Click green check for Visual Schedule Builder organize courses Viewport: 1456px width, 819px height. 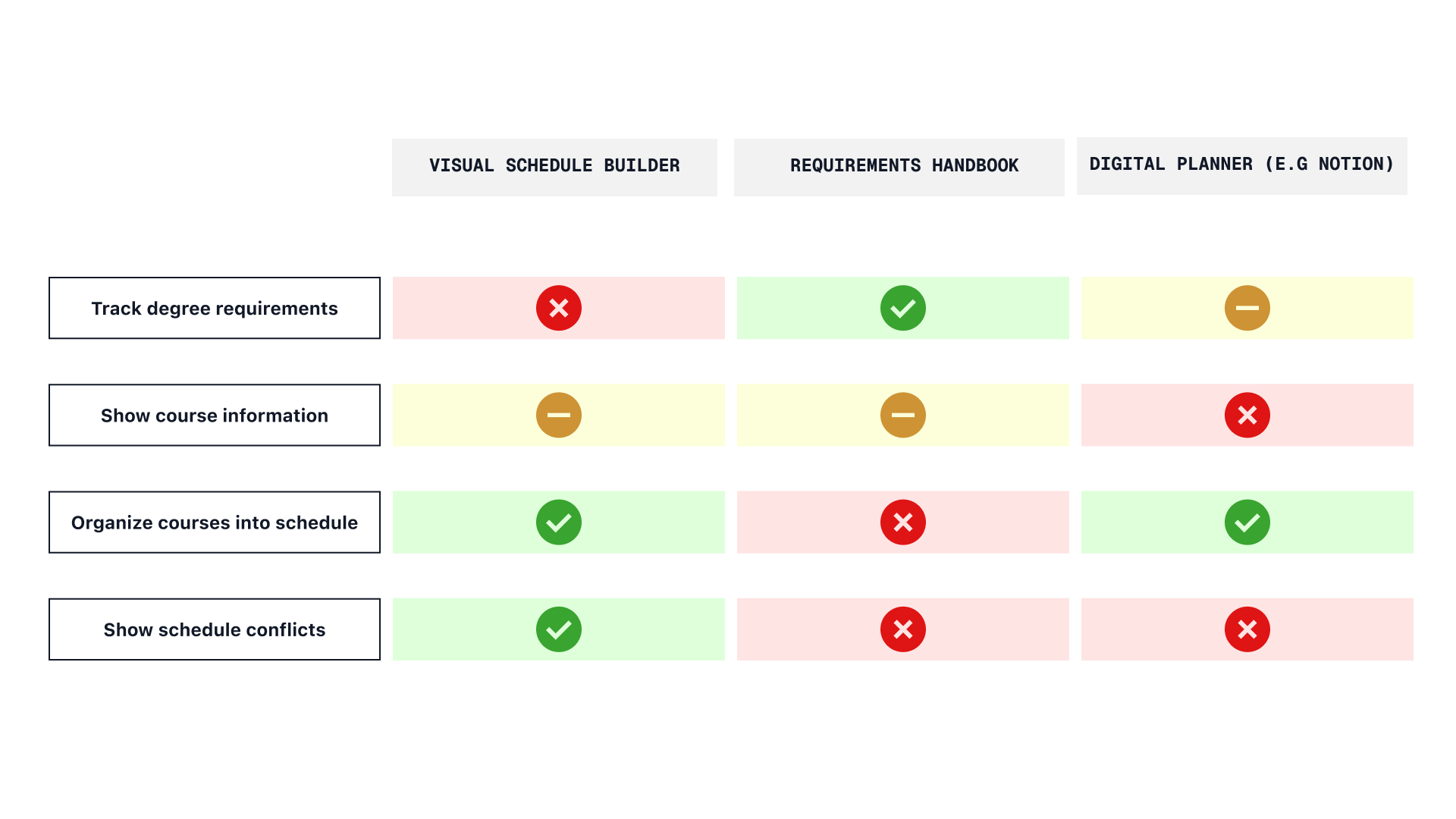coord(559,522)
